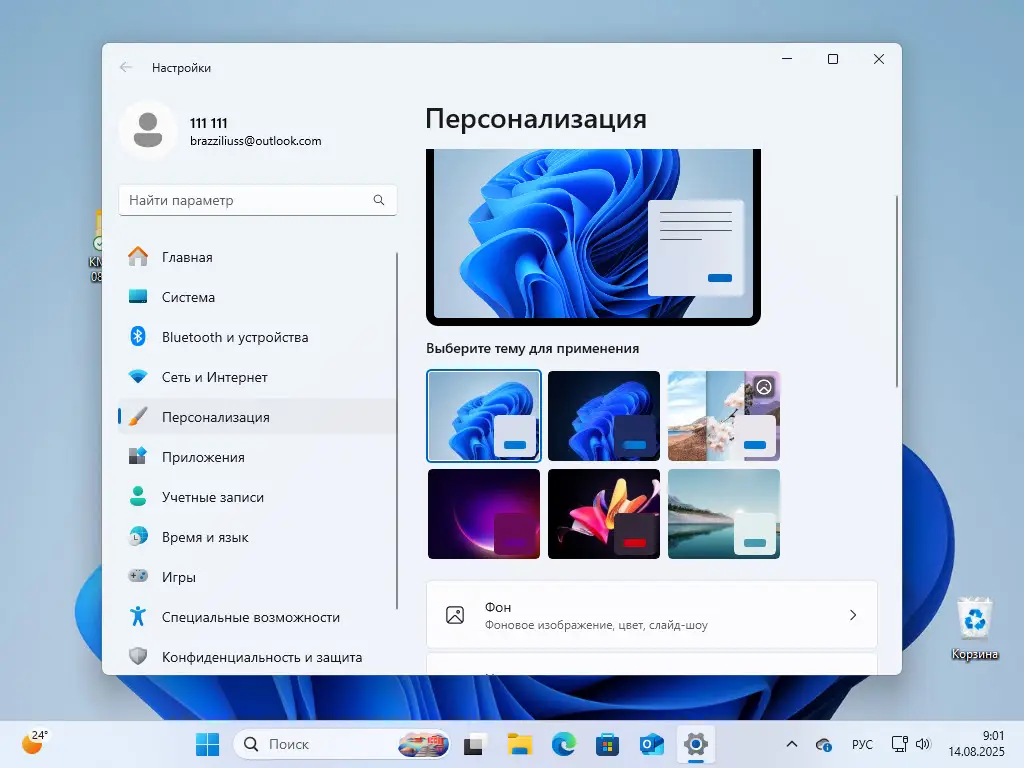Open the Система settings category icon

[x=140, y=297]
